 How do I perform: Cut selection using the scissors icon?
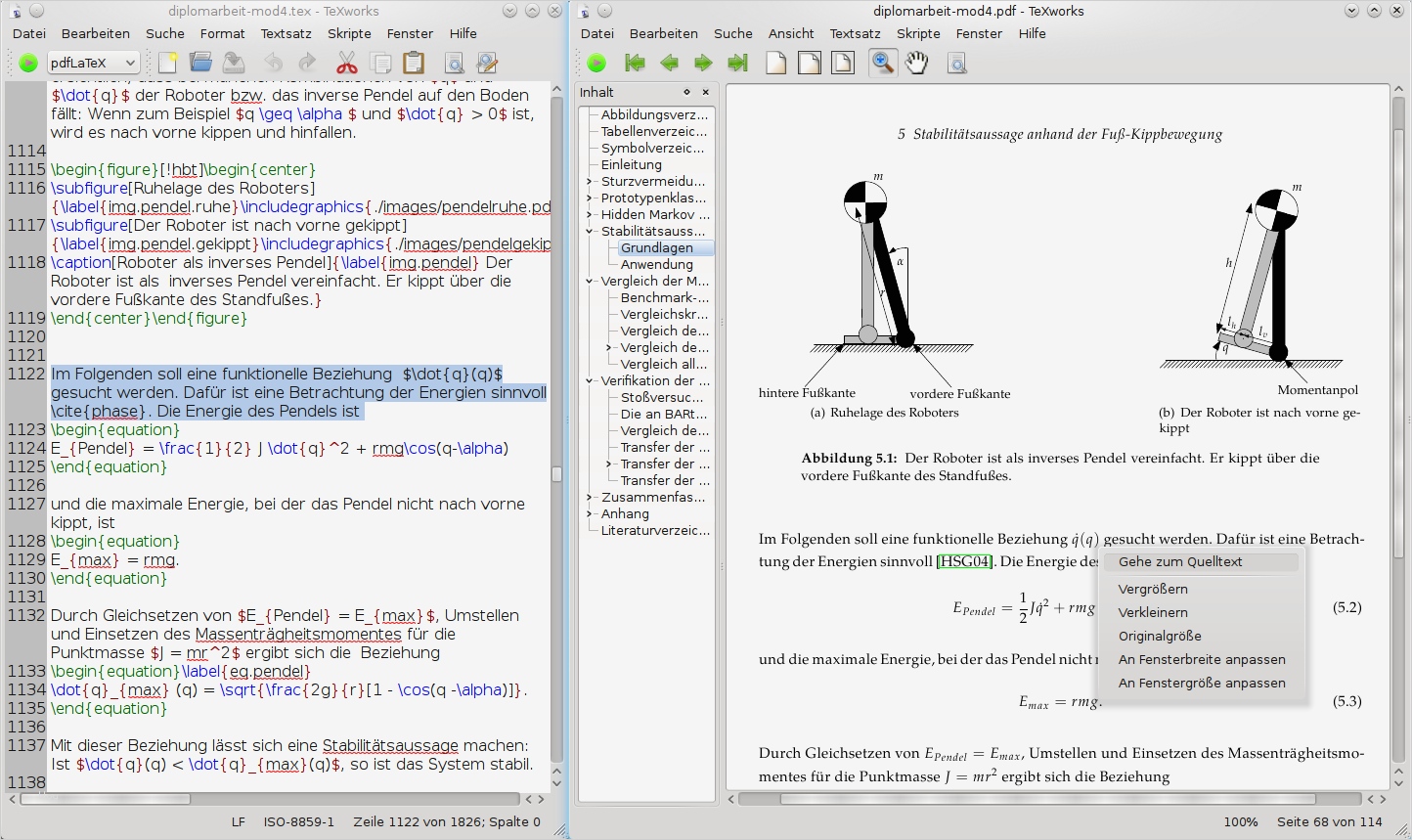tap(346, 64)
